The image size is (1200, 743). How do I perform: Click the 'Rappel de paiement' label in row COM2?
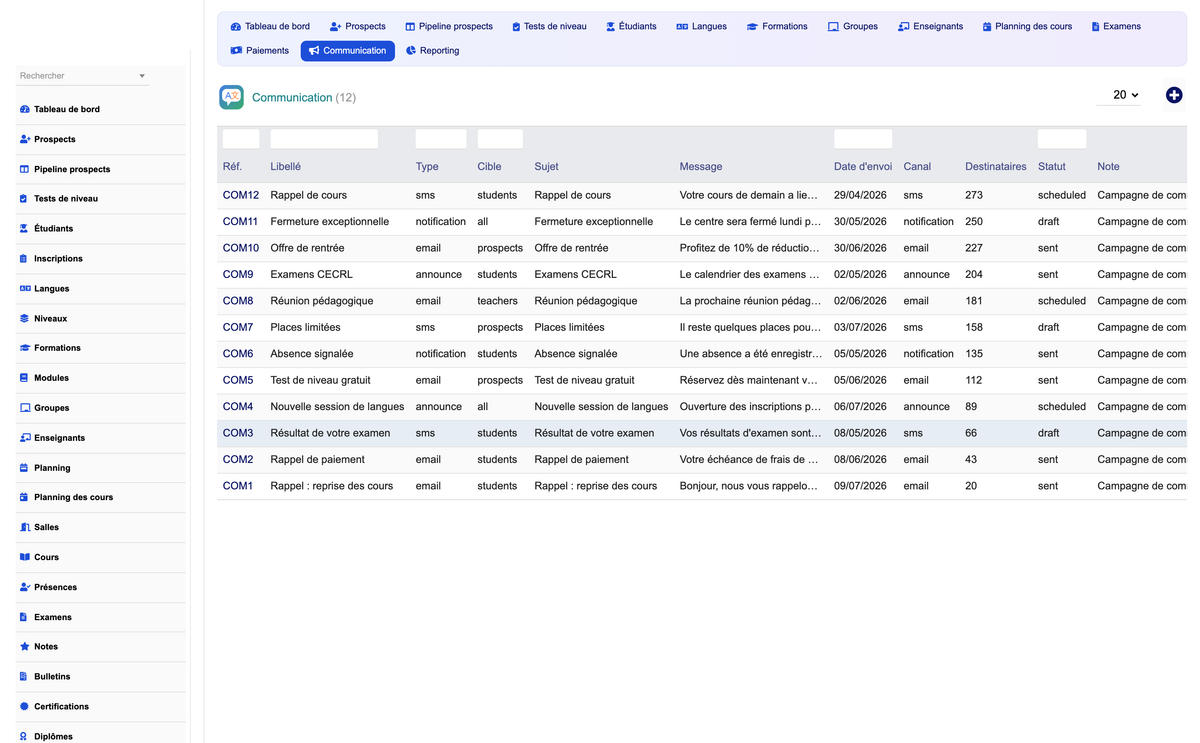[318, 460]
